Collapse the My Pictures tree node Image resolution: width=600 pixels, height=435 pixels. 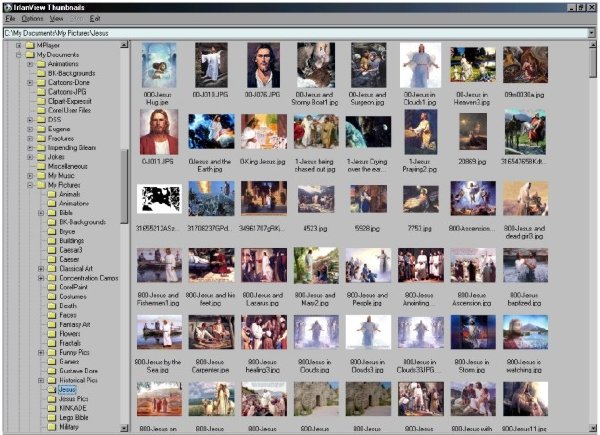(x=30, y=185)
